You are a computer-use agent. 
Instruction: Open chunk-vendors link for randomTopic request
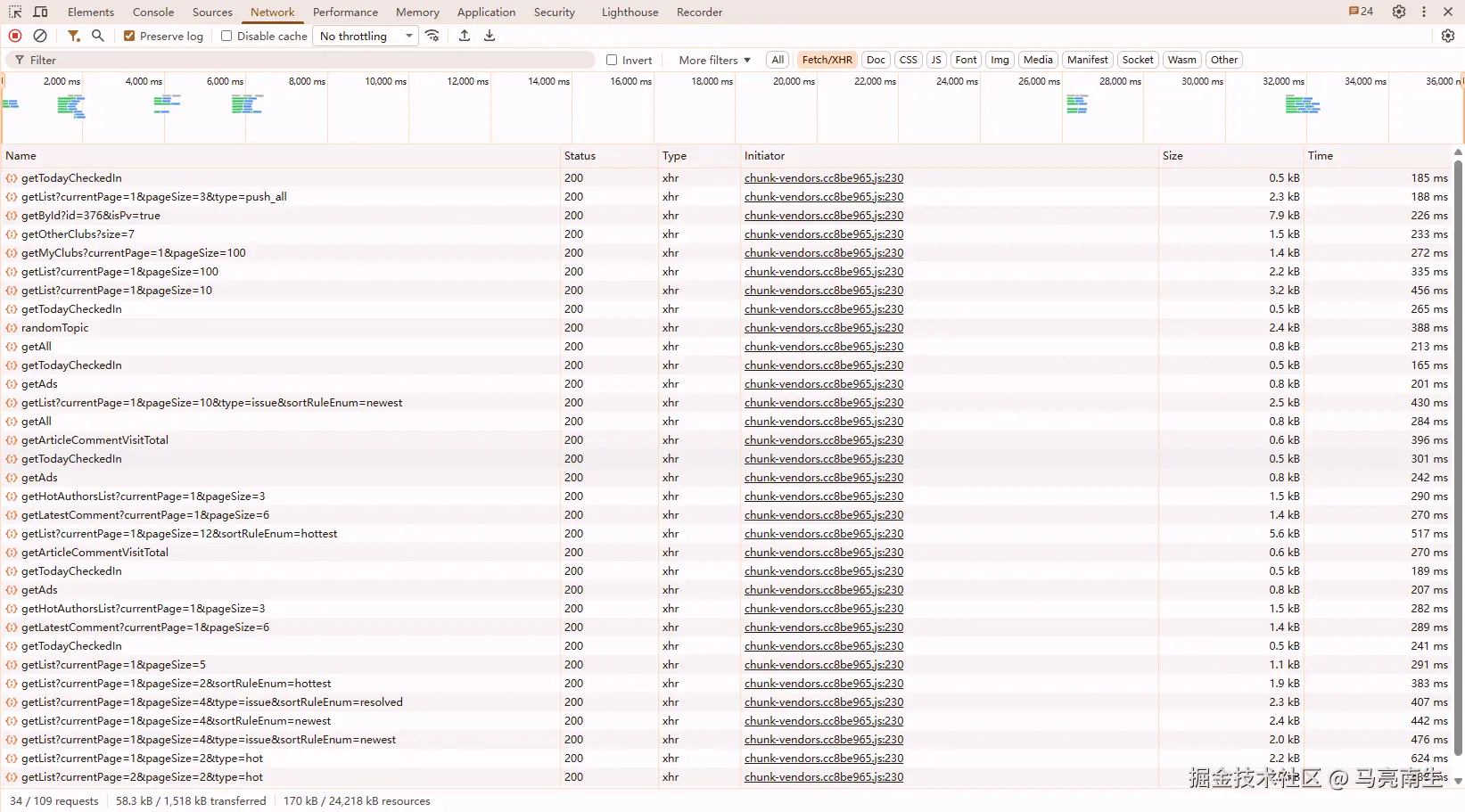pyautogui.click(x=824, y=328)
